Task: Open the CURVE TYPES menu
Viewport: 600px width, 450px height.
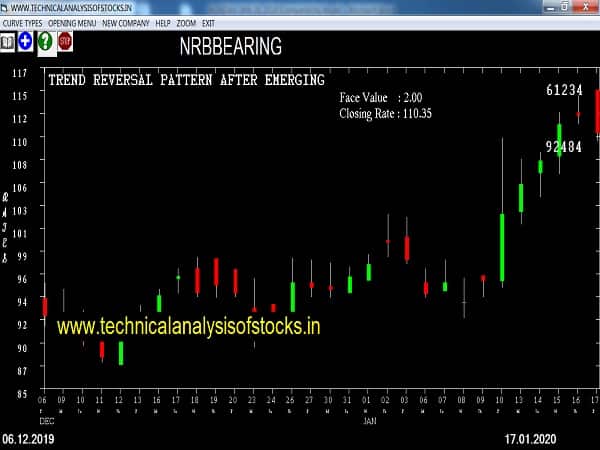Action: click(22, 22)
